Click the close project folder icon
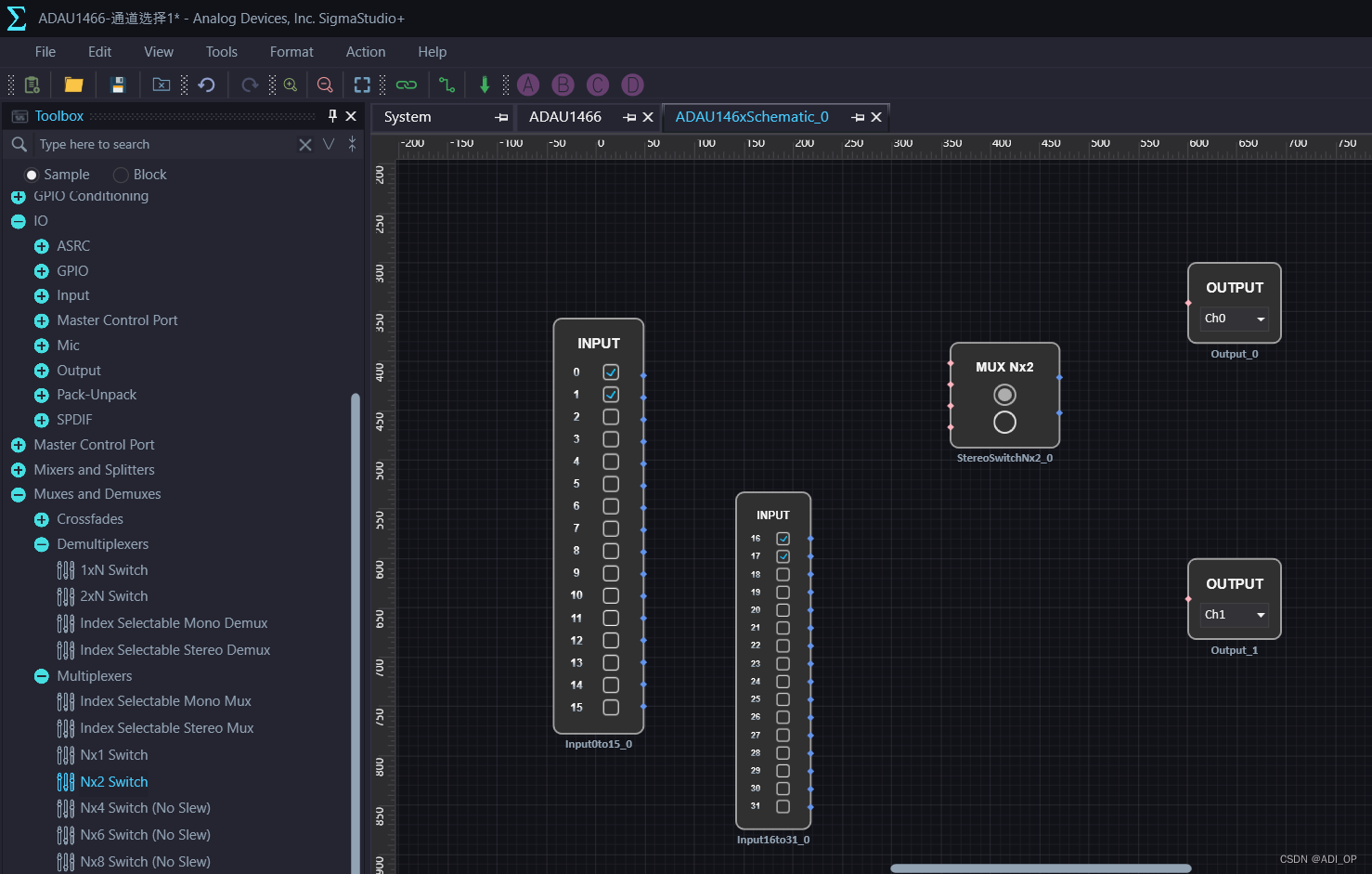1372x874 pixels. pyautogui.click(x=162, y=85)
